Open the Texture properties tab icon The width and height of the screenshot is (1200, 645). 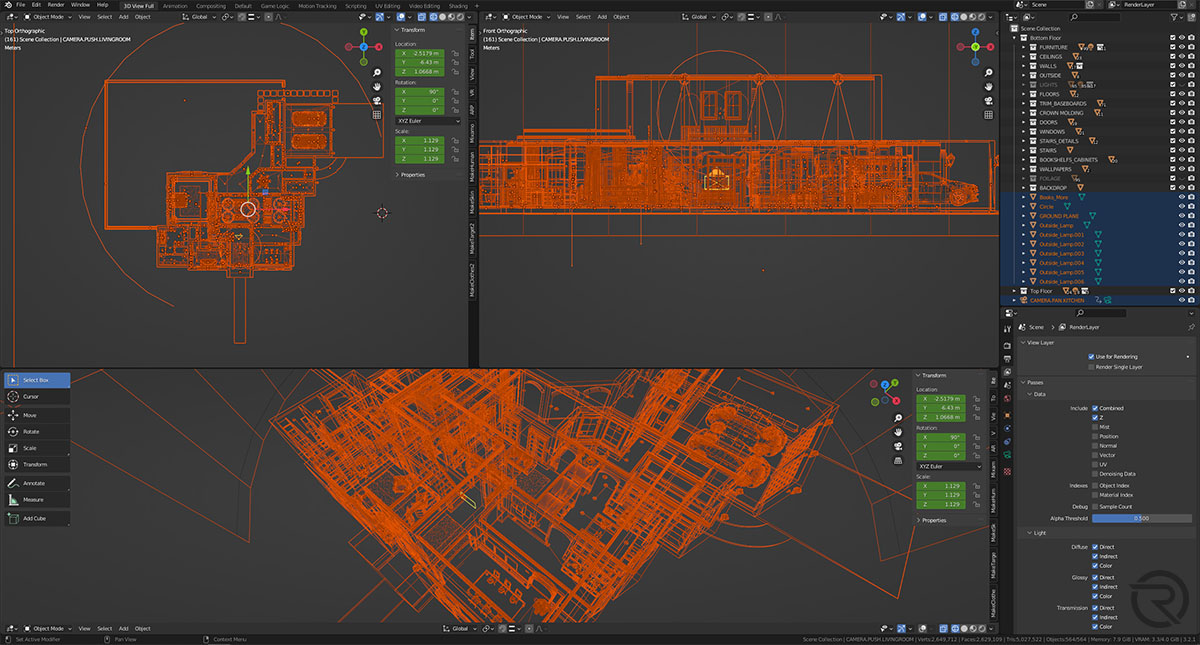(1007, 470)
